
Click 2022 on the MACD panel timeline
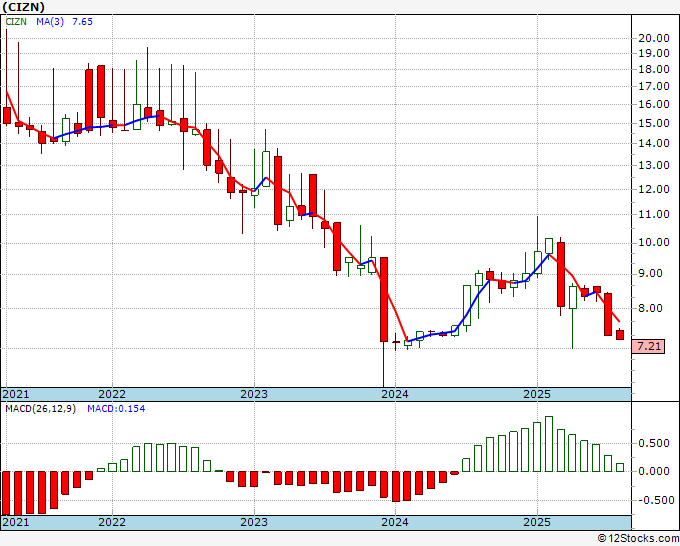(x=112, y=522)
